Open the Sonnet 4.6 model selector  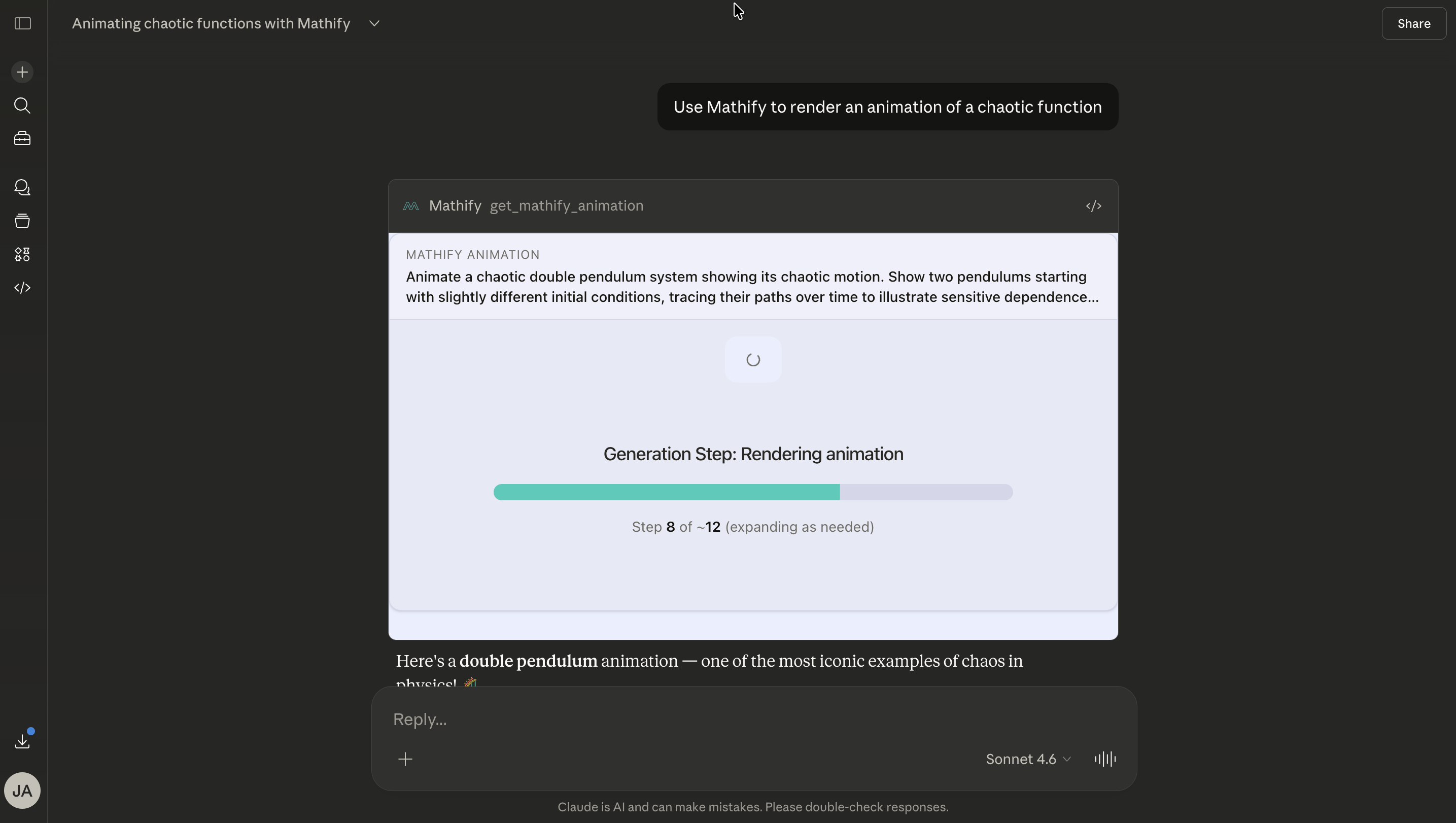pos(1027,759)
